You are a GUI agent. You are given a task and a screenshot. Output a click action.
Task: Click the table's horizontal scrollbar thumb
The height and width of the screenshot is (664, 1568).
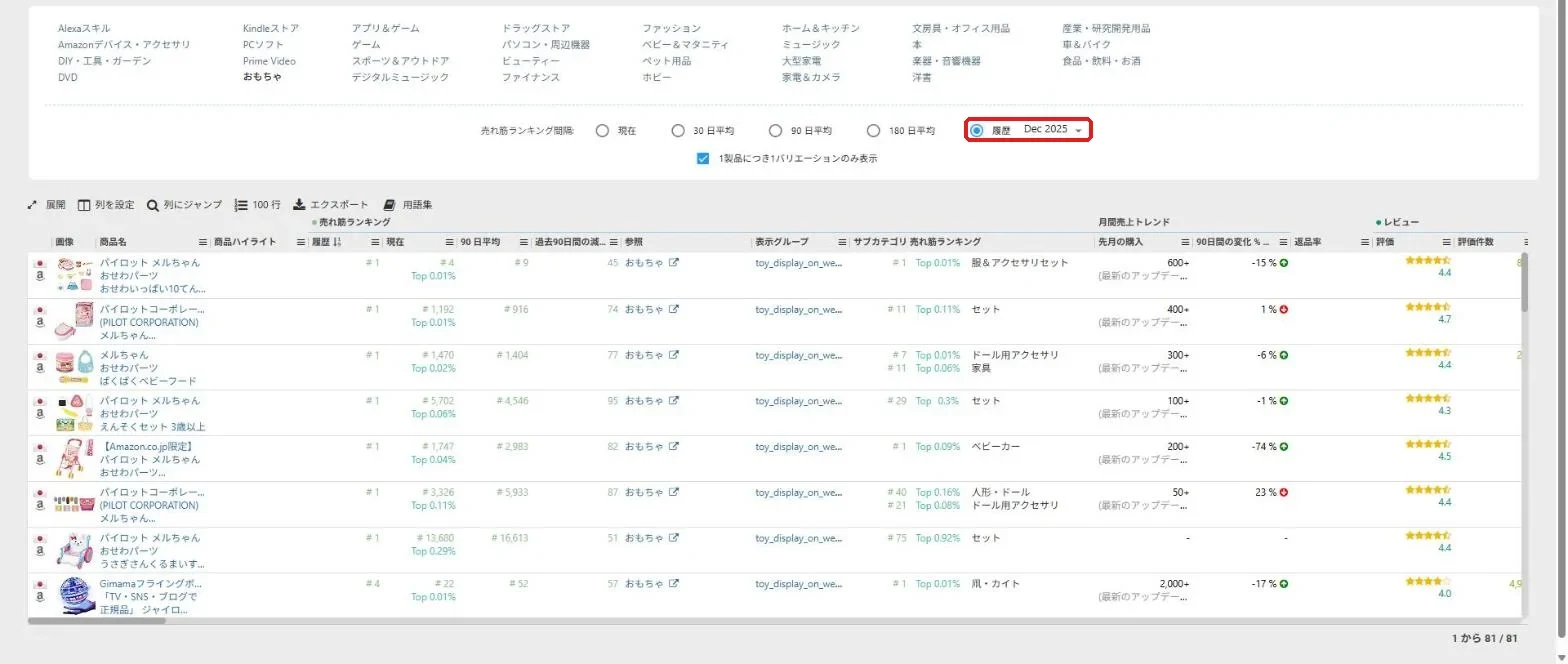[97, 621]
